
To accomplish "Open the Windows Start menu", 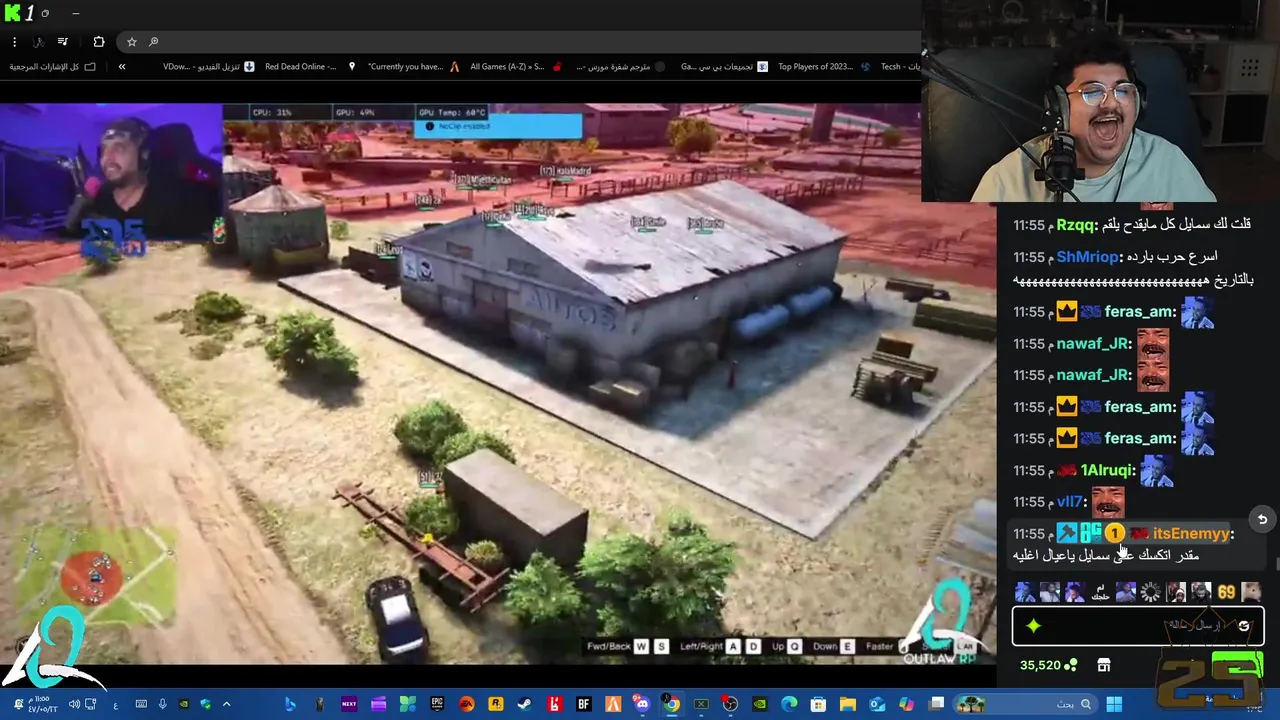I will [x=1114, y=704].
